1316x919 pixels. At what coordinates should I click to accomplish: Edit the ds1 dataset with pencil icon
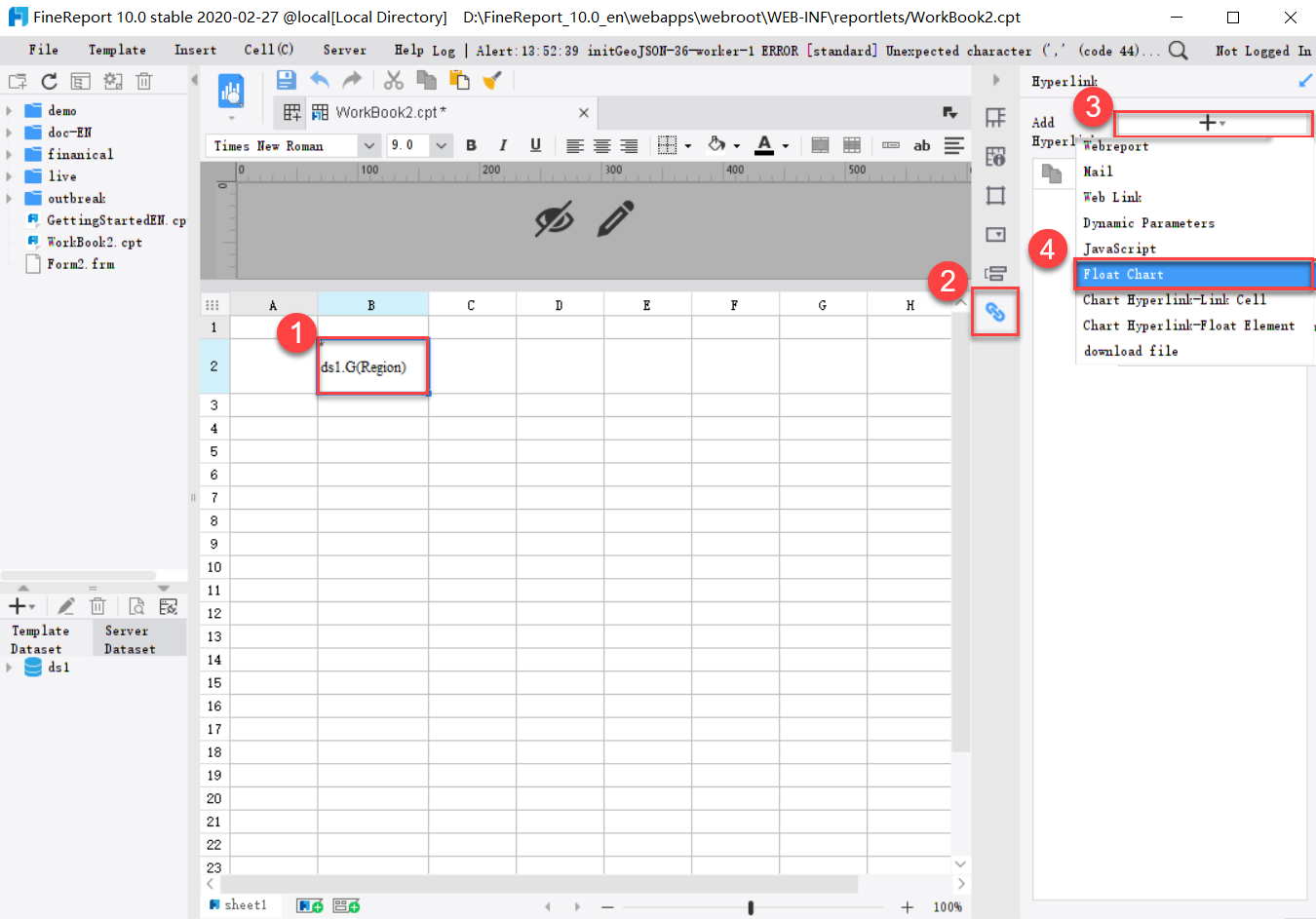click(66, 605)
